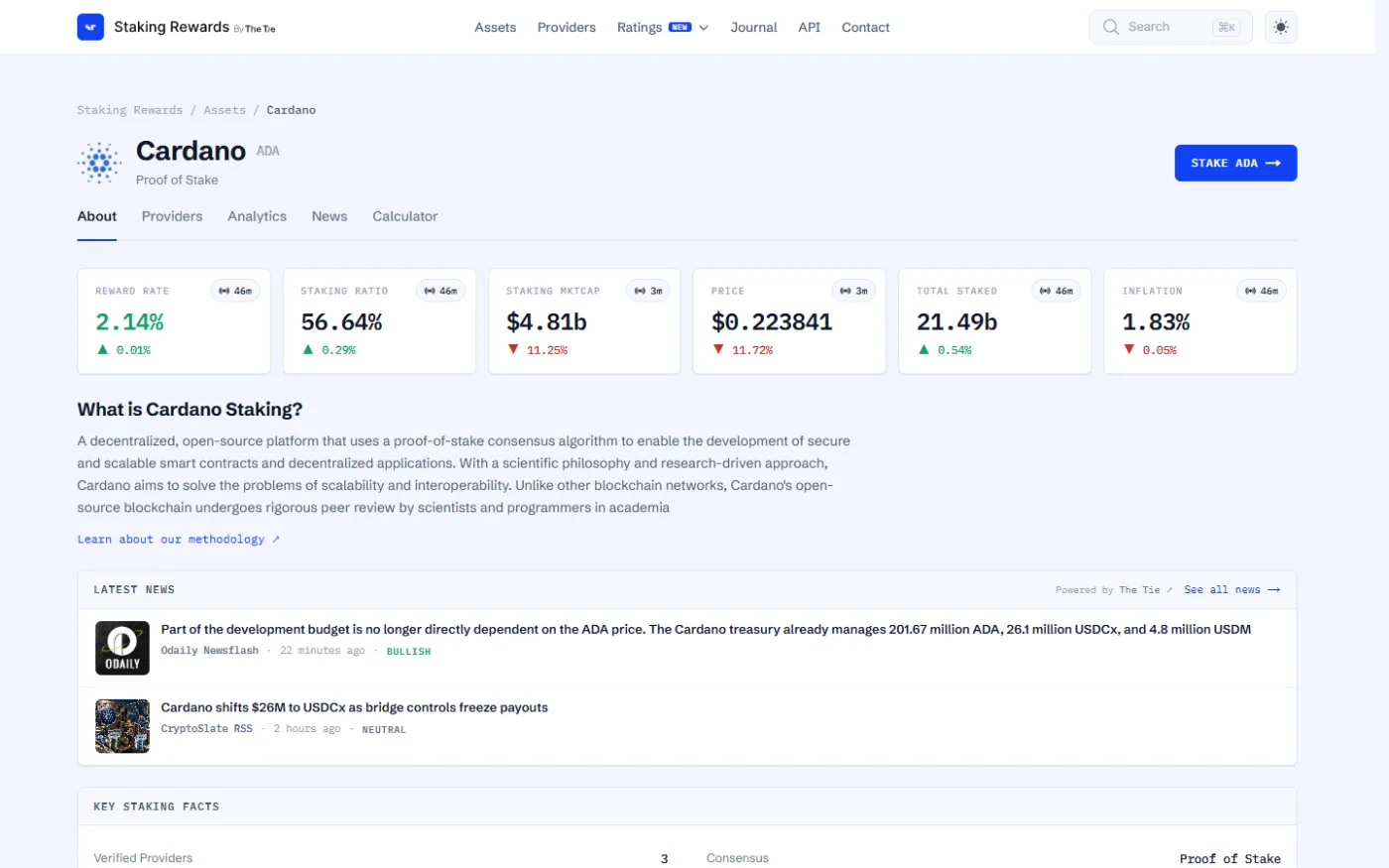Open the API nav link
1389x868 pixels.
click(810, 27)
